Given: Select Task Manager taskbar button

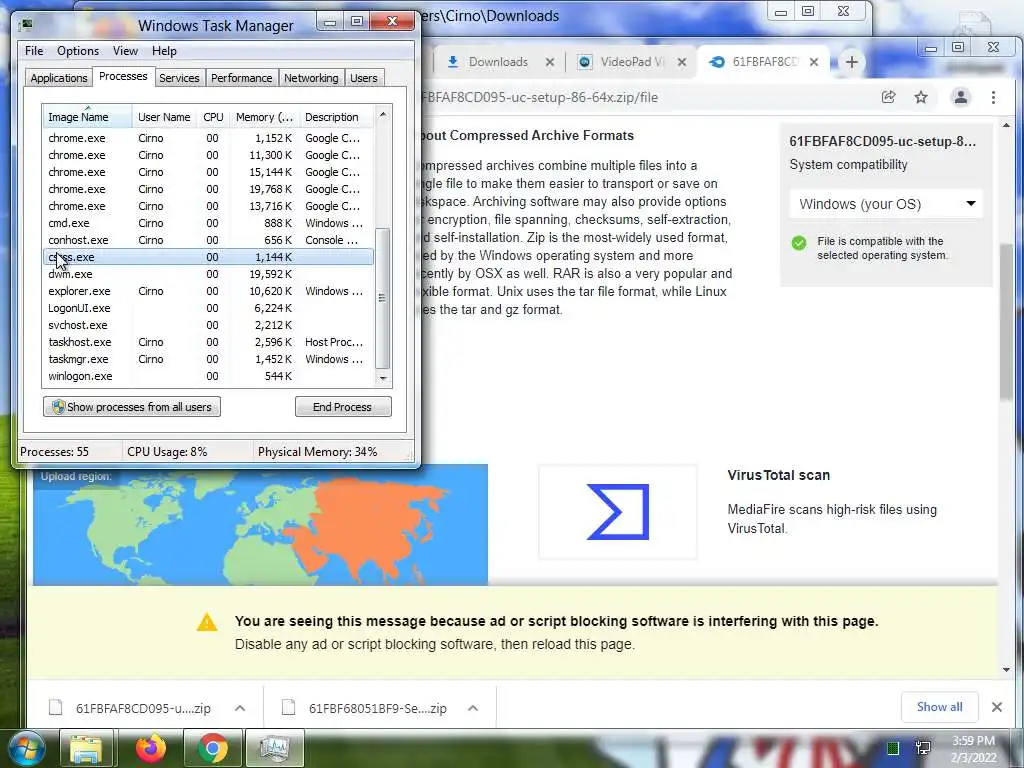Looking at the screenshot, I should point(274,748).
